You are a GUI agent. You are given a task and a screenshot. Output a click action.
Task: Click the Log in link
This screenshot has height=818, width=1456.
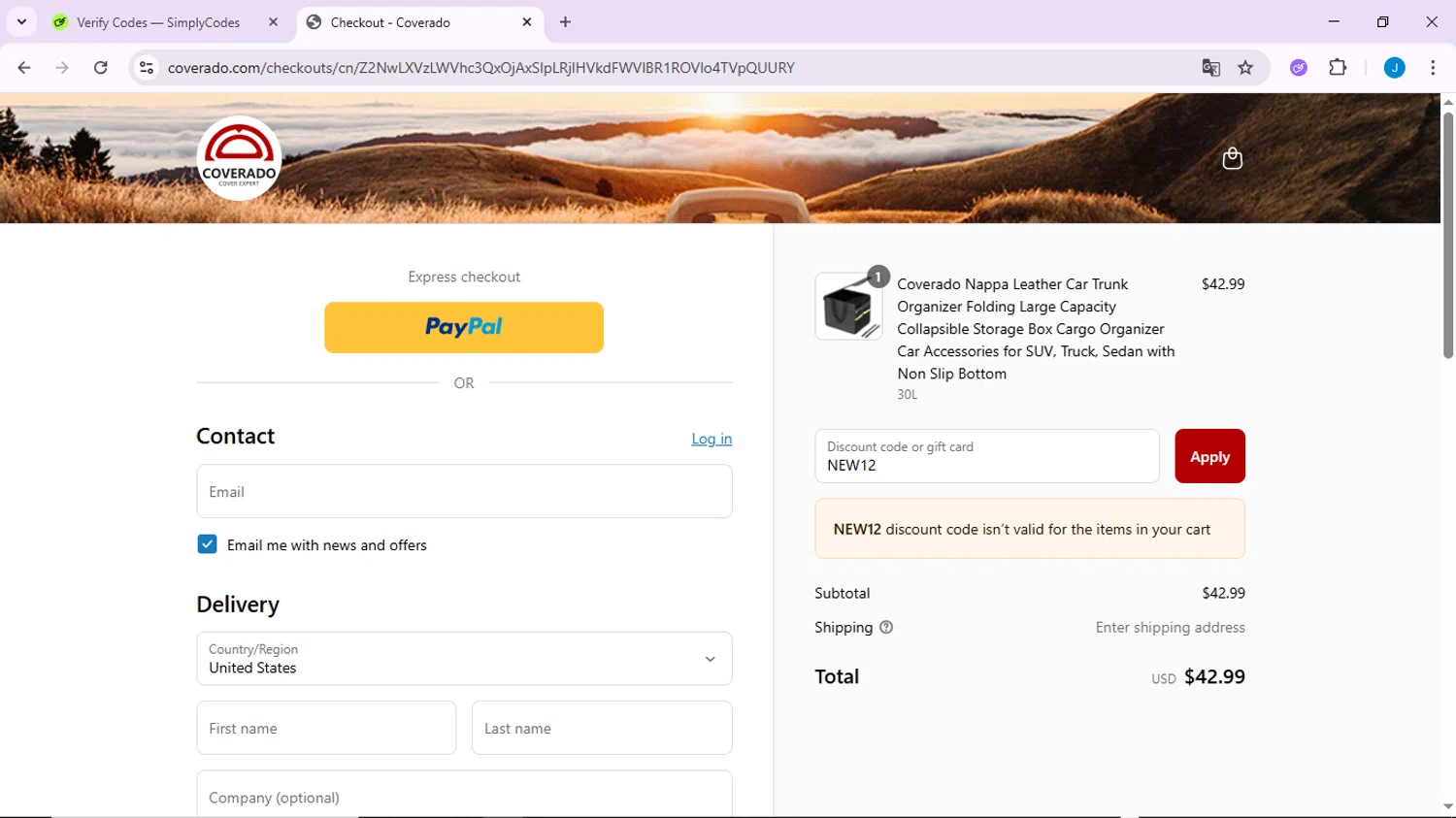click(x=711, y=439)
